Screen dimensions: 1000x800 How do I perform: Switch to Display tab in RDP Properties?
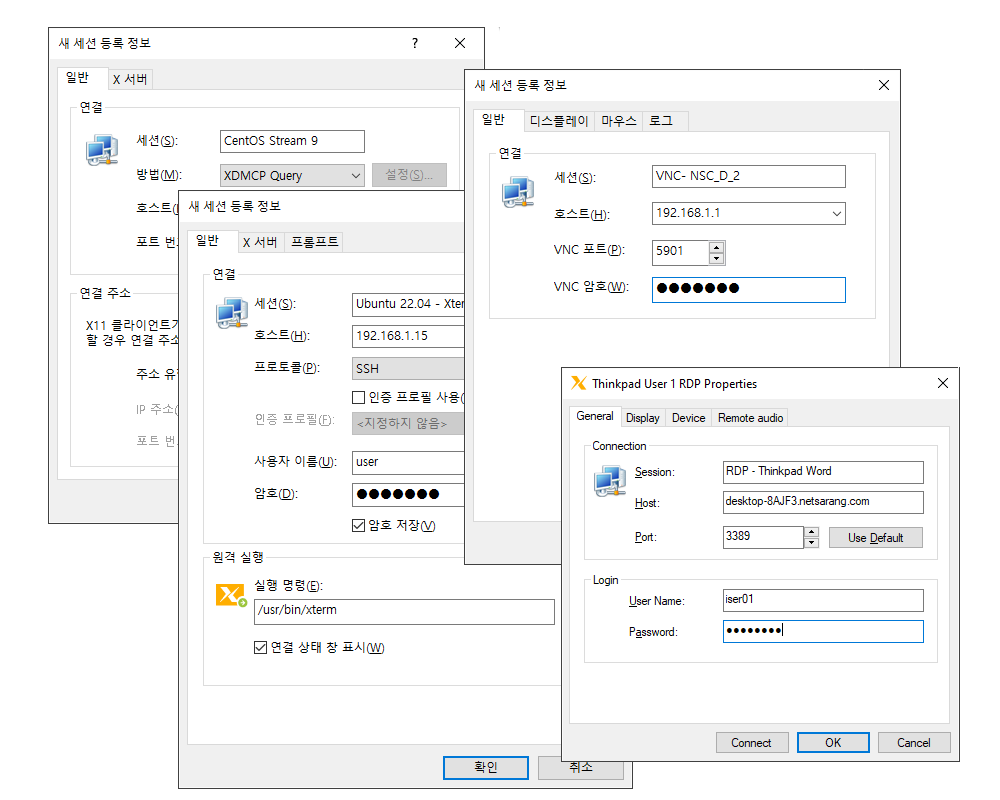coord(642,418)
